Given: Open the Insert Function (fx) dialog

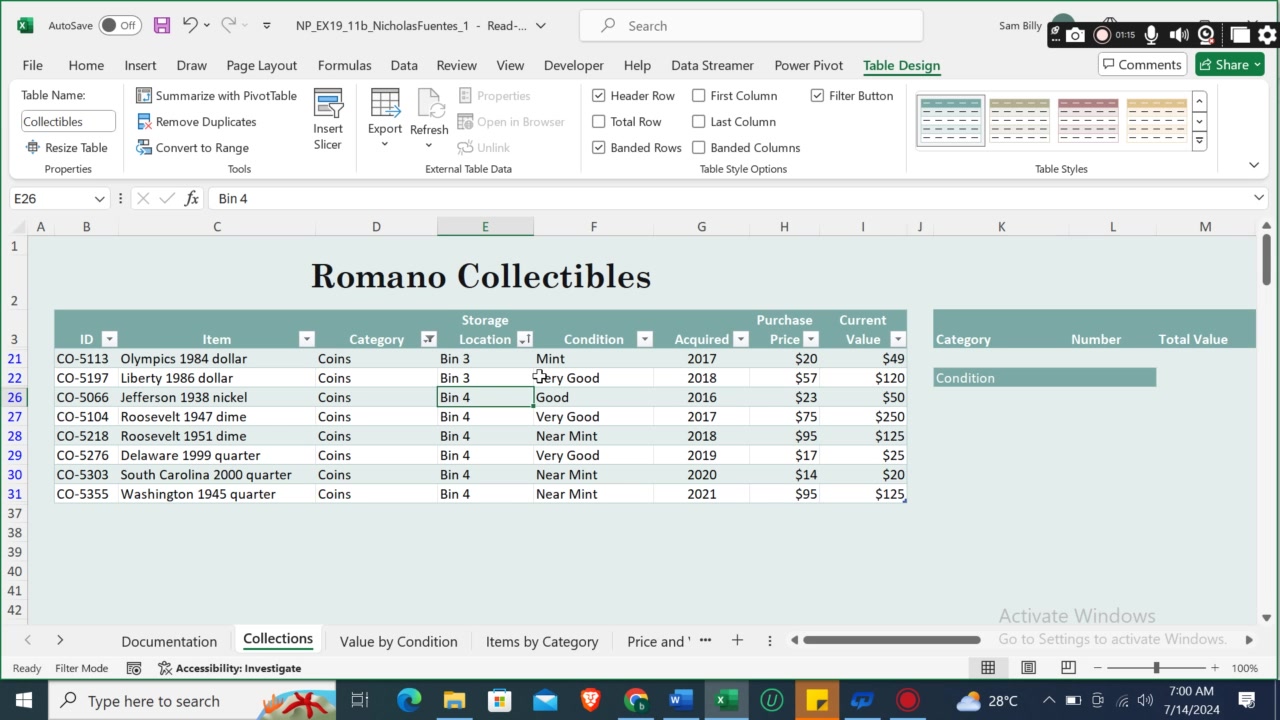Looking at the screenshot, I should [192, 198].
